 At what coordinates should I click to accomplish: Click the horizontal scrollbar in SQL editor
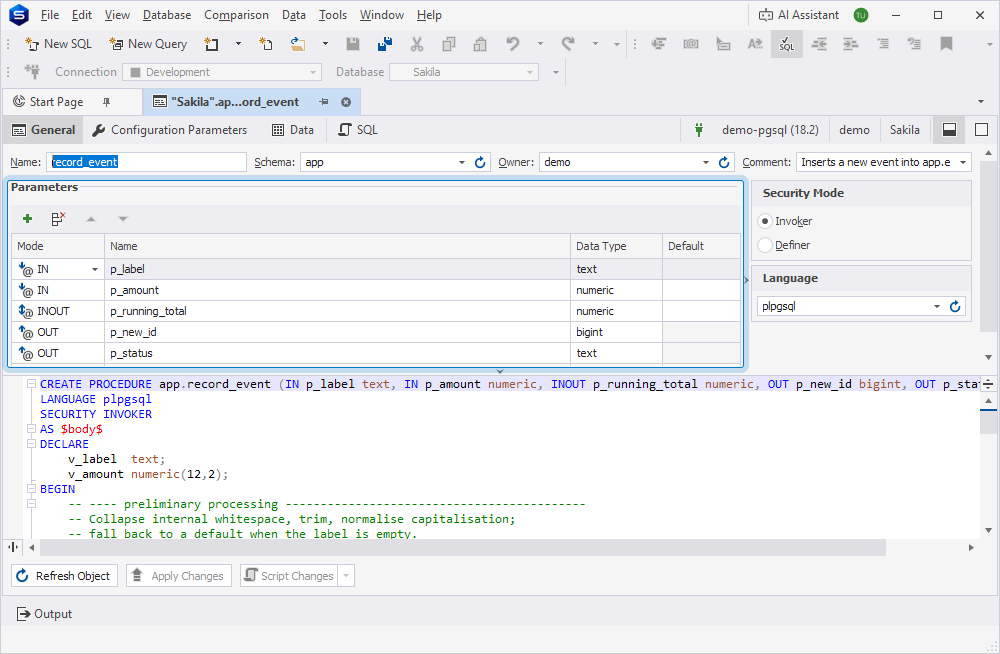(463, 547)
